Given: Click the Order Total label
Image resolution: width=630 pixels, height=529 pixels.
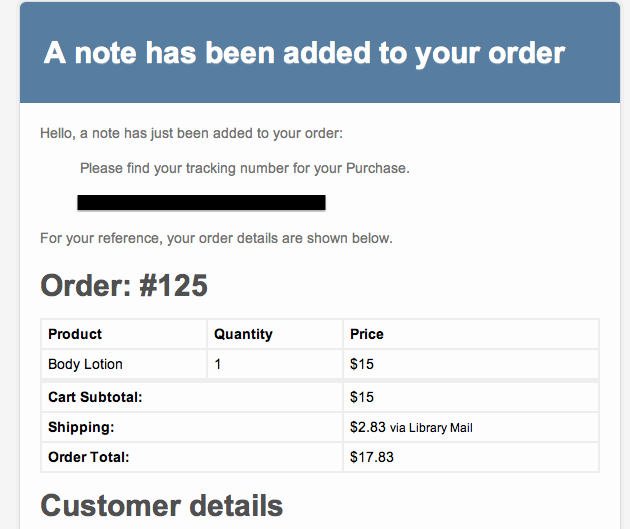Looking at the screenshot, I should (88, 457).
